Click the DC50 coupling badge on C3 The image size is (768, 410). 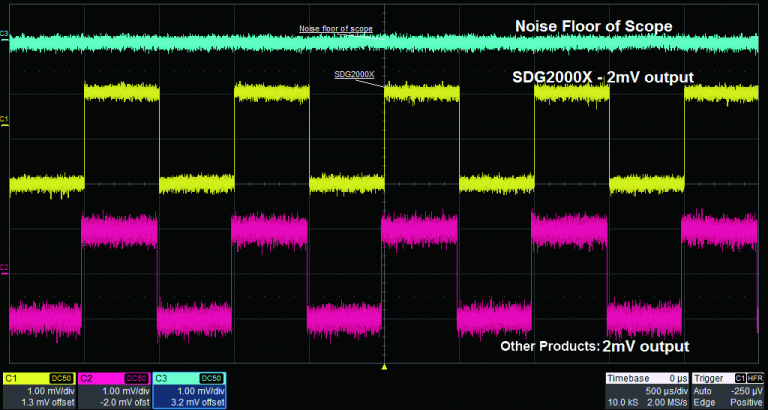click(211, 377)
